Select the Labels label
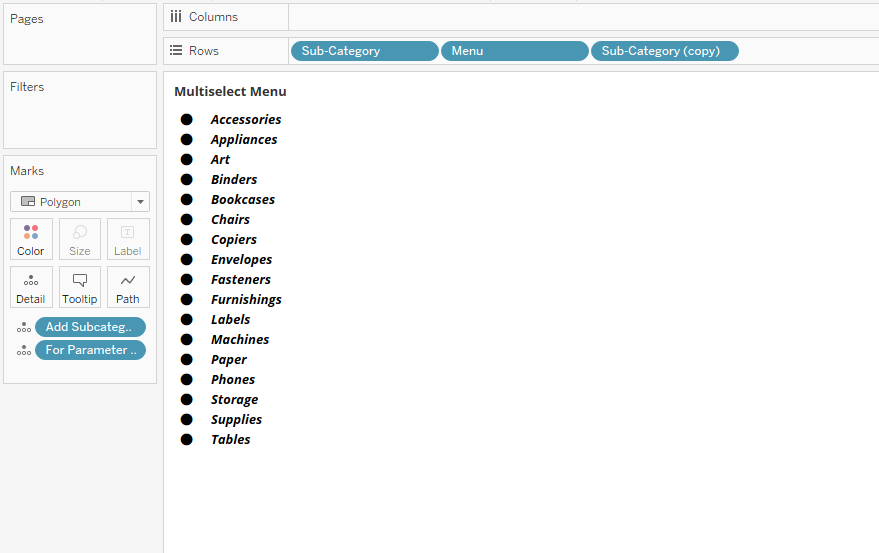Image resolution: width=879 pixels, height=553 pixels. tap(230, 320)
